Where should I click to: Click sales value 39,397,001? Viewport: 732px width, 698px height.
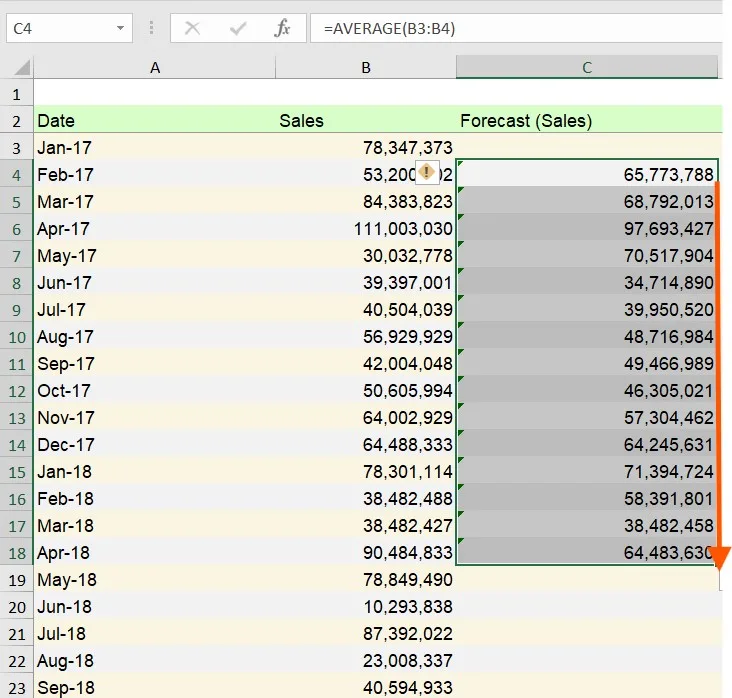point(408,283)
